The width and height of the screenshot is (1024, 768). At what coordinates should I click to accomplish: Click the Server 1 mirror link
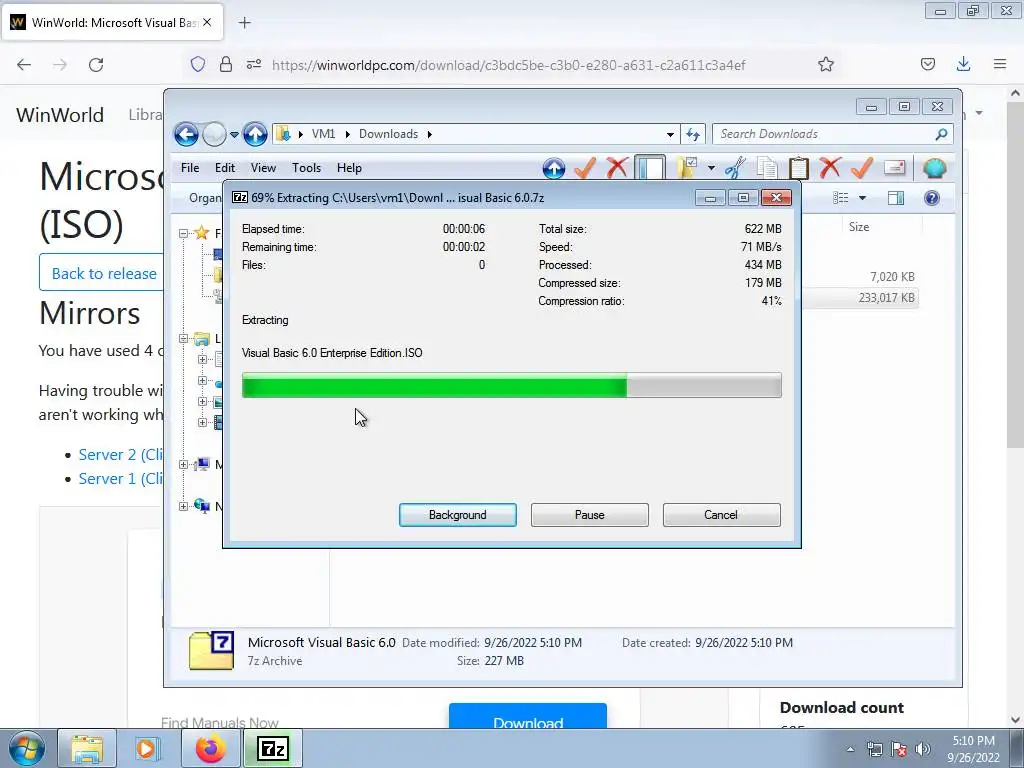pos(121,479)
